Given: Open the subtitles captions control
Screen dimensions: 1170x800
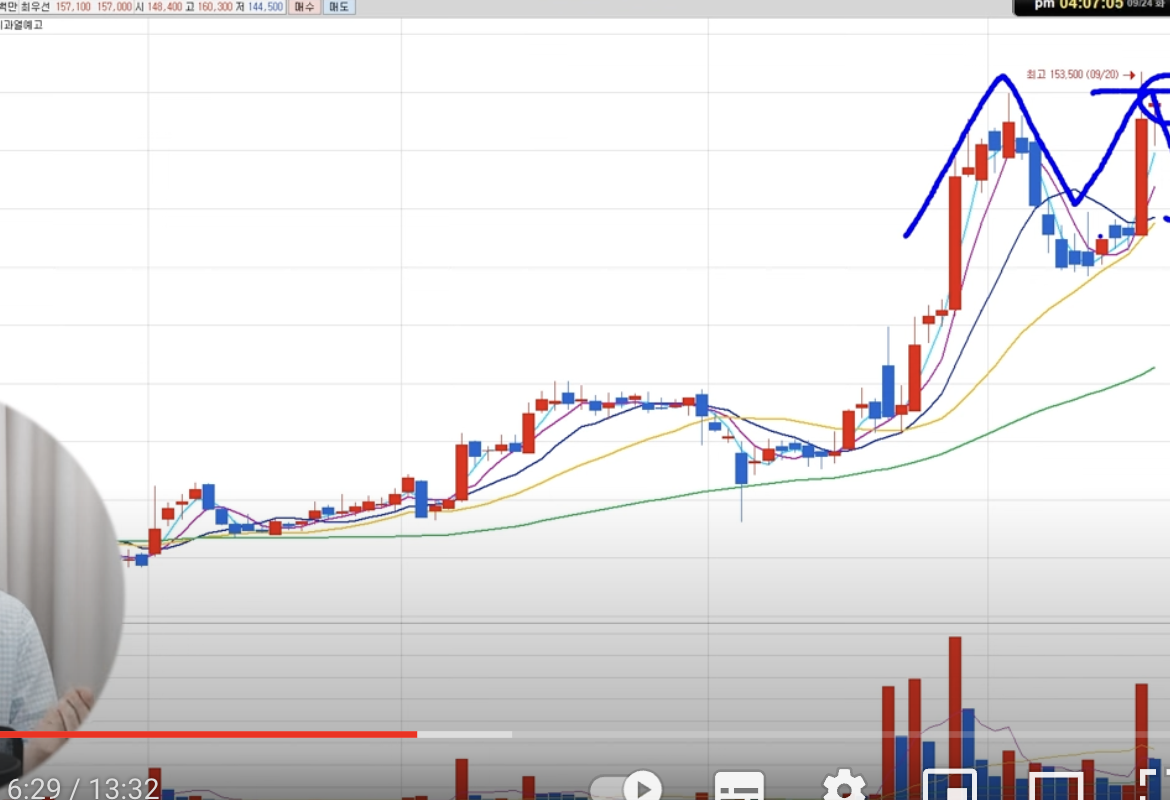Looking at the screenshot, I should (739, 787).
